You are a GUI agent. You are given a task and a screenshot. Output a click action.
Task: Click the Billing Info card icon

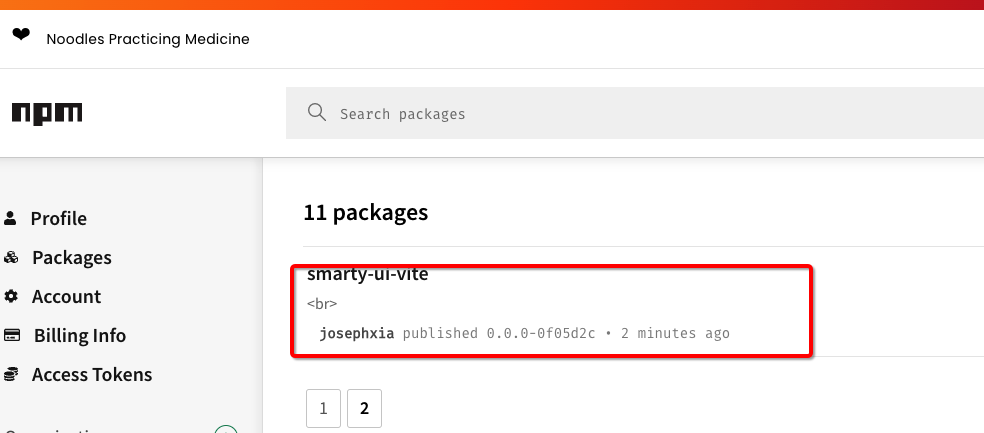(x=13, y=336)
